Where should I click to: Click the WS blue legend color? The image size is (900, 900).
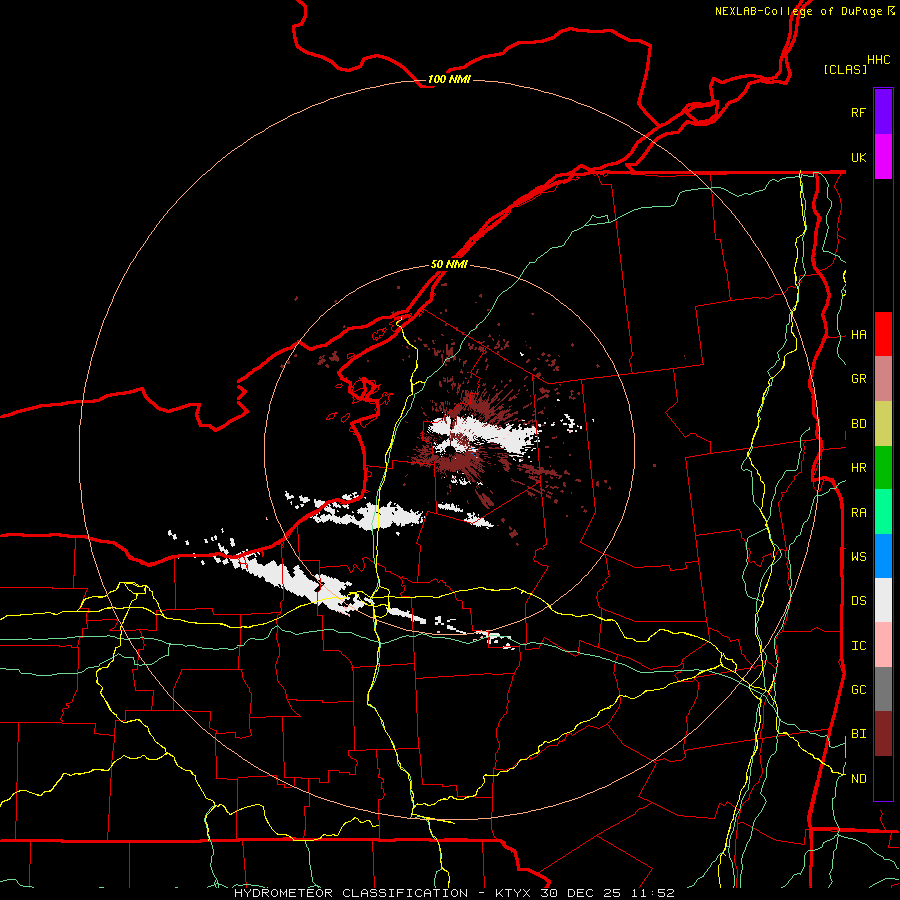[883, 556]
